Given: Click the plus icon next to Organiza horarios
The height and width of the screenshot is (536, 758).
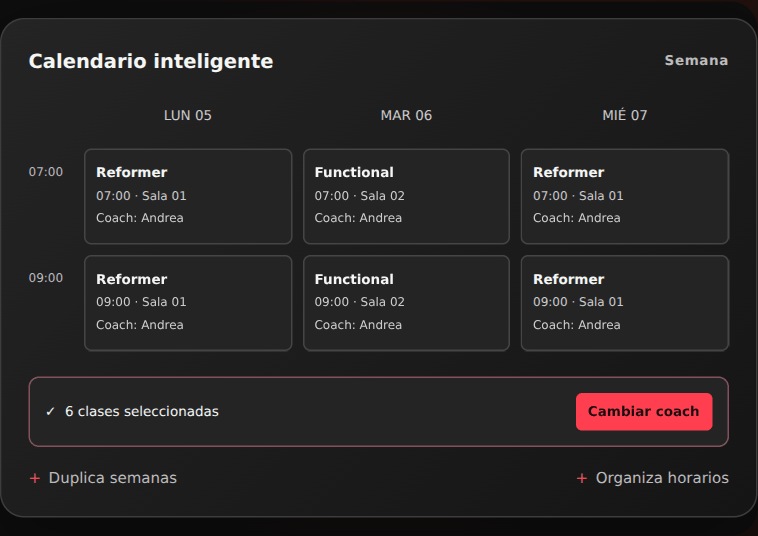Looking at the screenshot, I should tap(582, 478).
